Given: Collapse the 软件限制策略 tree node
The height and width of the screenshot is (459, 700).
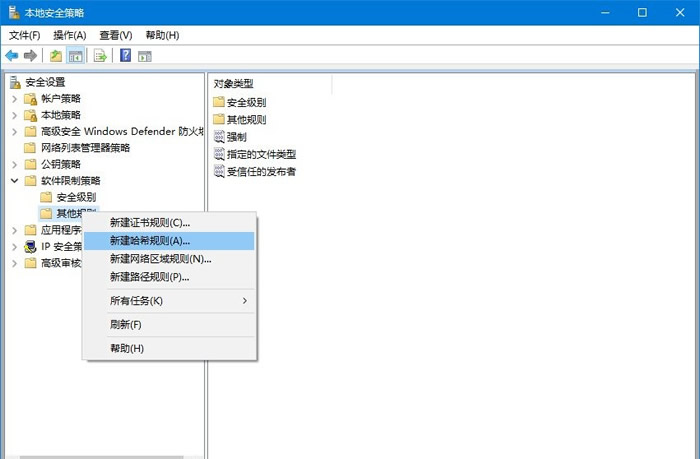Looking at the screenshot, I should point(14,180).
